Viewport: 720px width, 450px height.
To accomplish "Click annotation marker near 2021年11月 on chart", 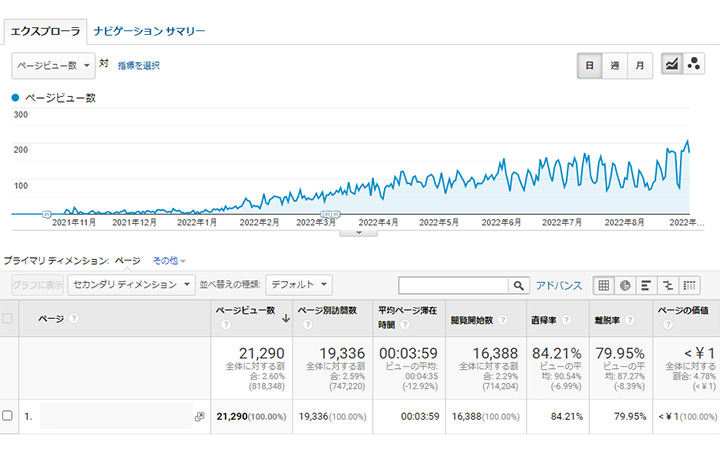I will [x=46, y=214].
